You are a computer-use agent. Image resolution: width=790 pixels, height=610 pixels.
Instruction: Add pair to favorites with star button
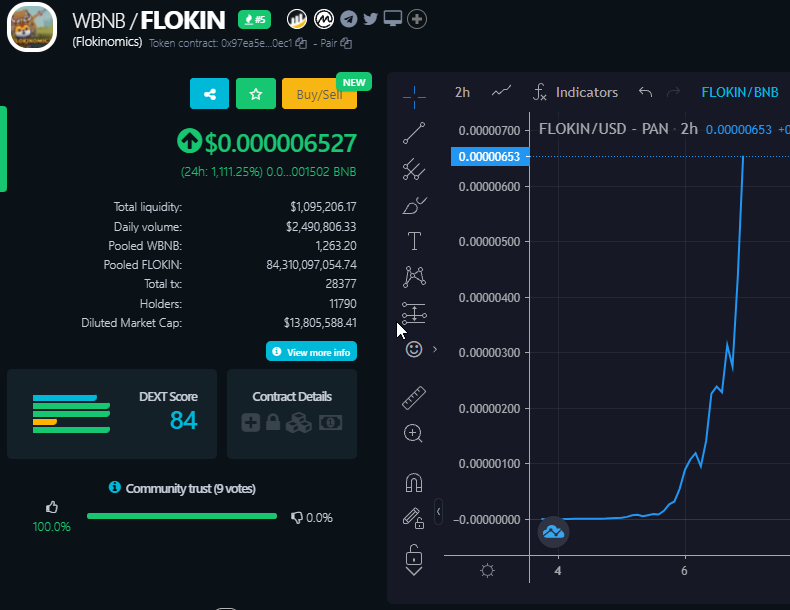(256, 94)
